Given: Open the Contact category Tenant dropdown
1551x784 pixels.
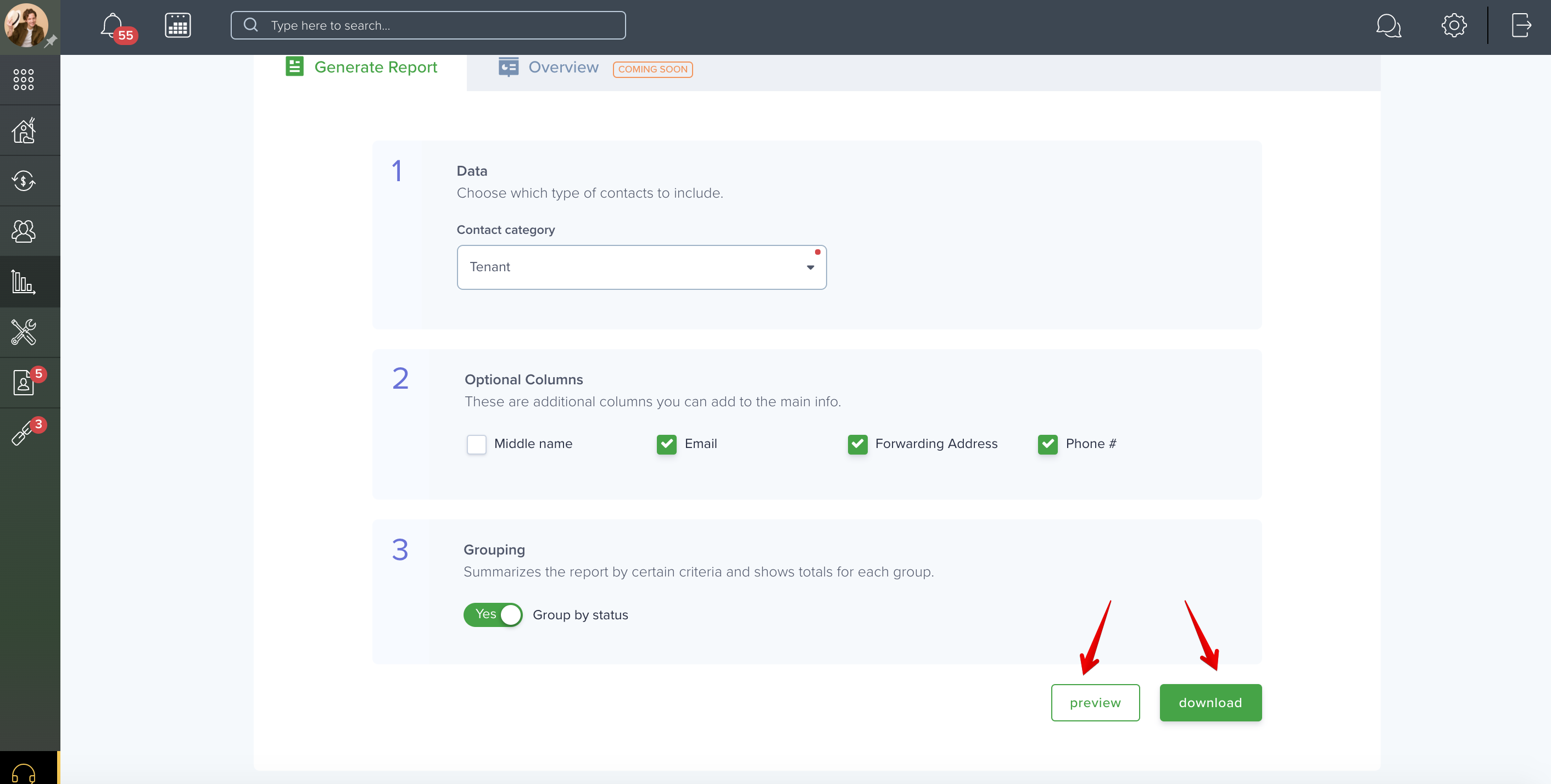Looking at the screenshot, I should 641,267.
